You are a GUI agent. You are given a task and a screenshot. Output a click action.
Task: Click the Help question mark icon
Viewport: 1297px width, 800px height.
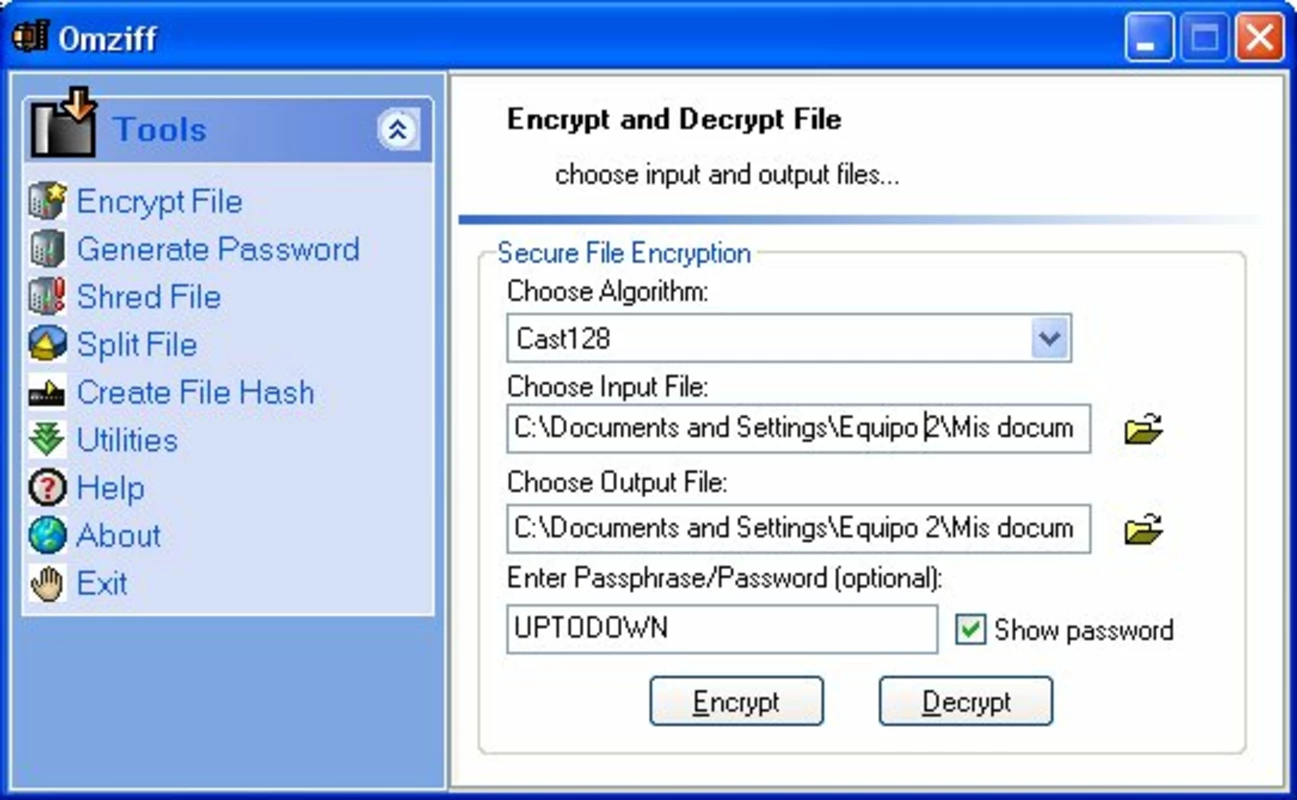[47, 488]
